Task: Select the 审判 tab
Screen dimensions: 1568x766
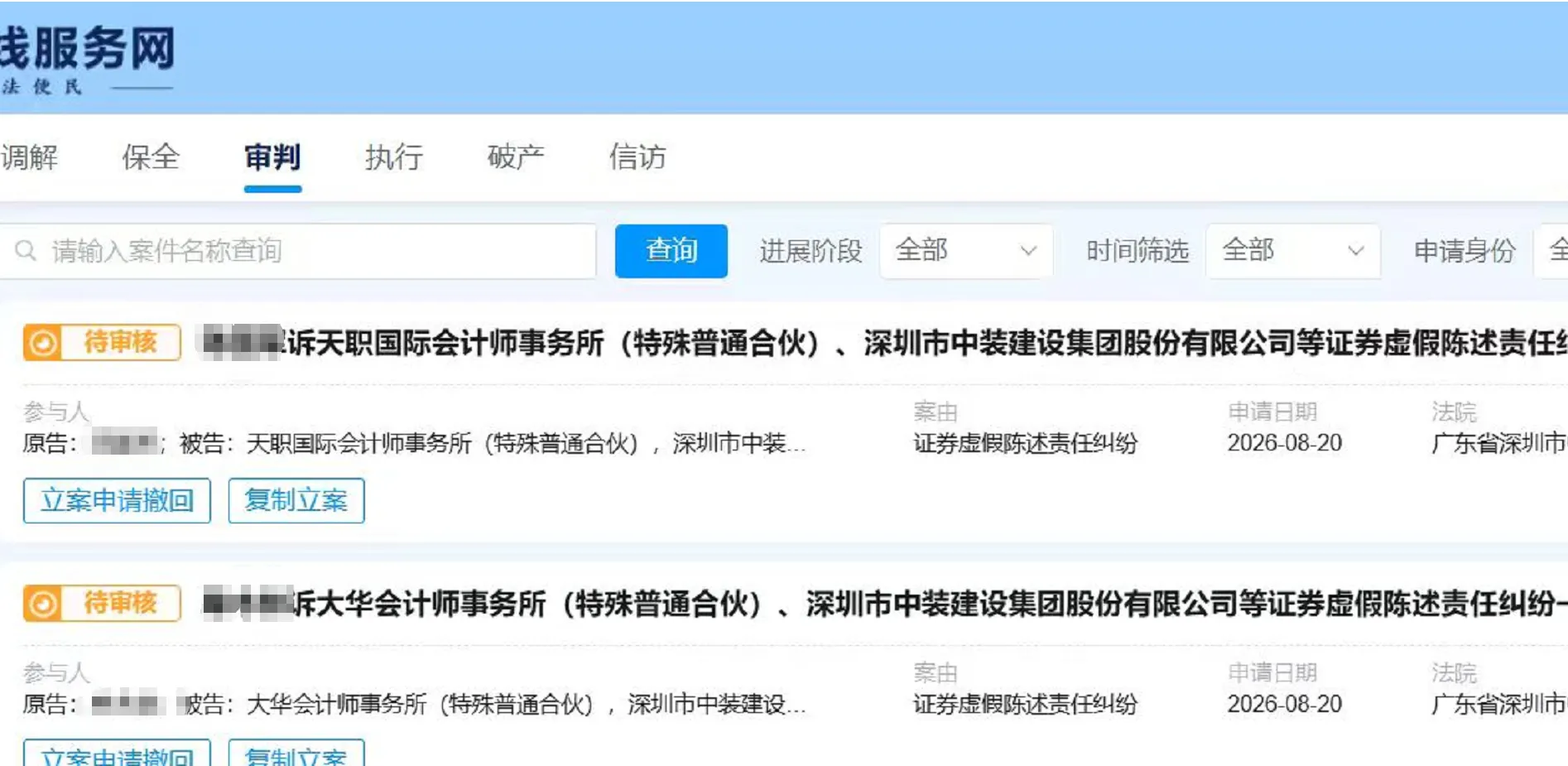Action: pyautogui.click(x=272, y=157)
